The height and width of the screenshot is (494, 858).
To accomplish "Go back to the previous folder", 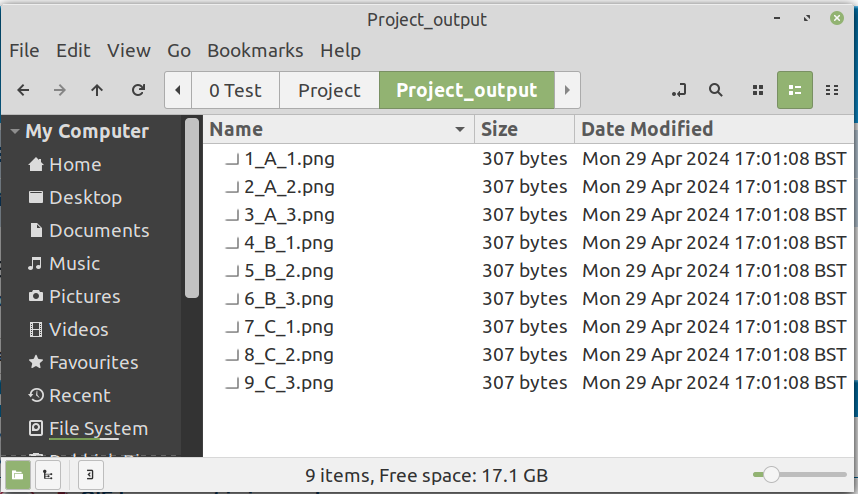I will [23, 90].
